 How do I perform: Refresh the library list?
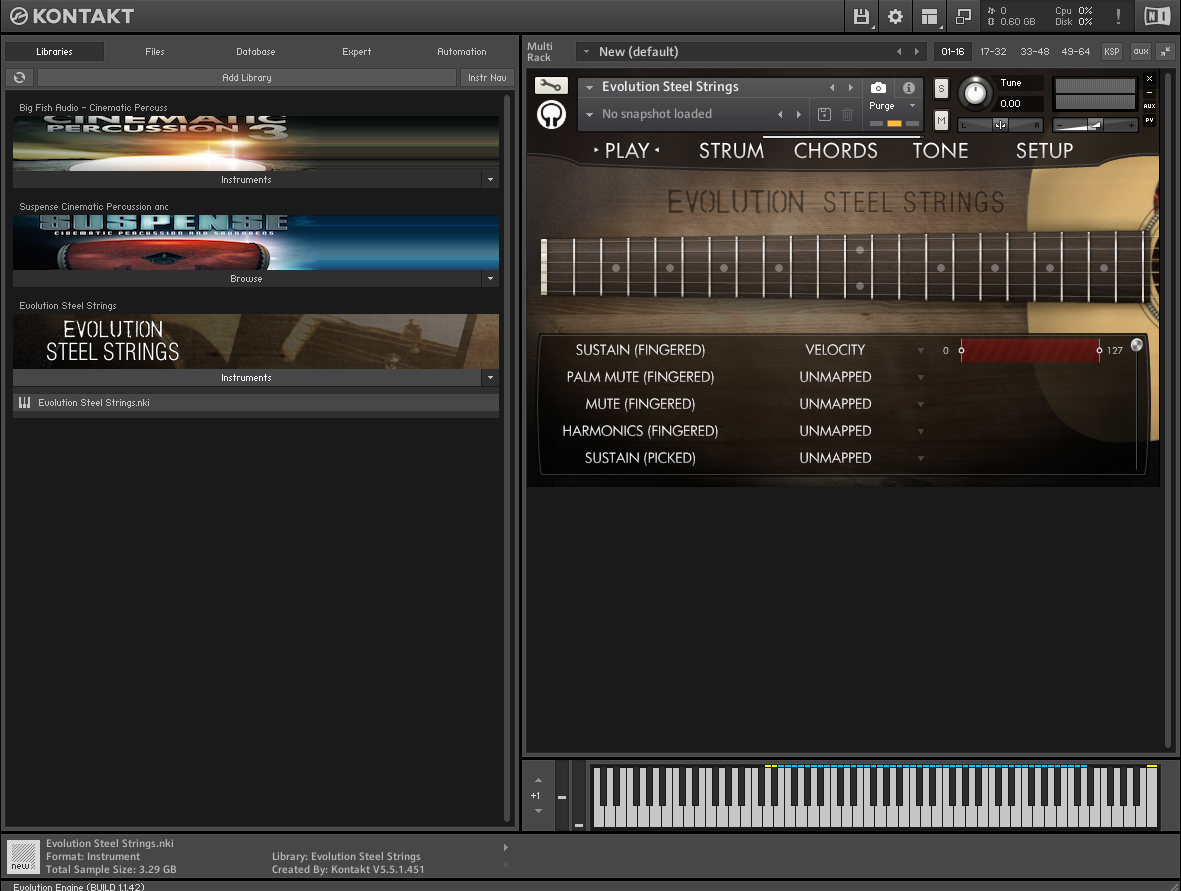point(20,78)
